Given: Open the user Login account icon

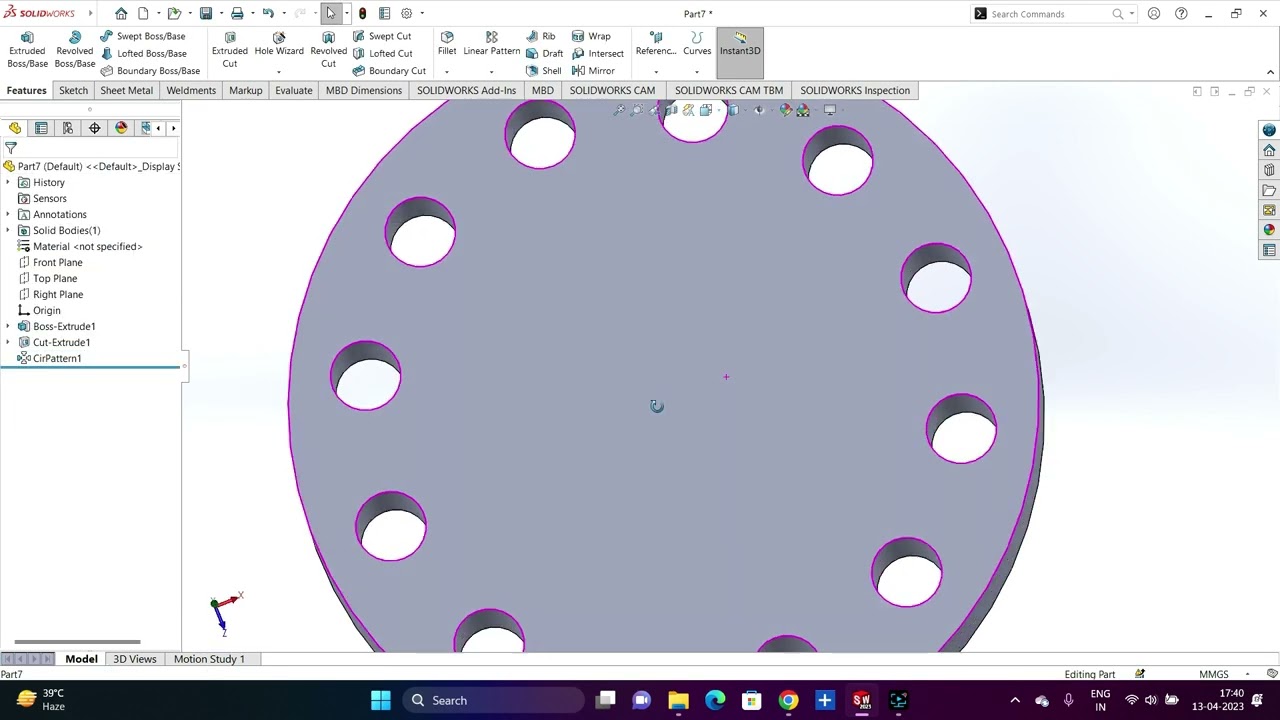Looking at the screenshot, I should pyautogui.click(x=1154, y=13).
